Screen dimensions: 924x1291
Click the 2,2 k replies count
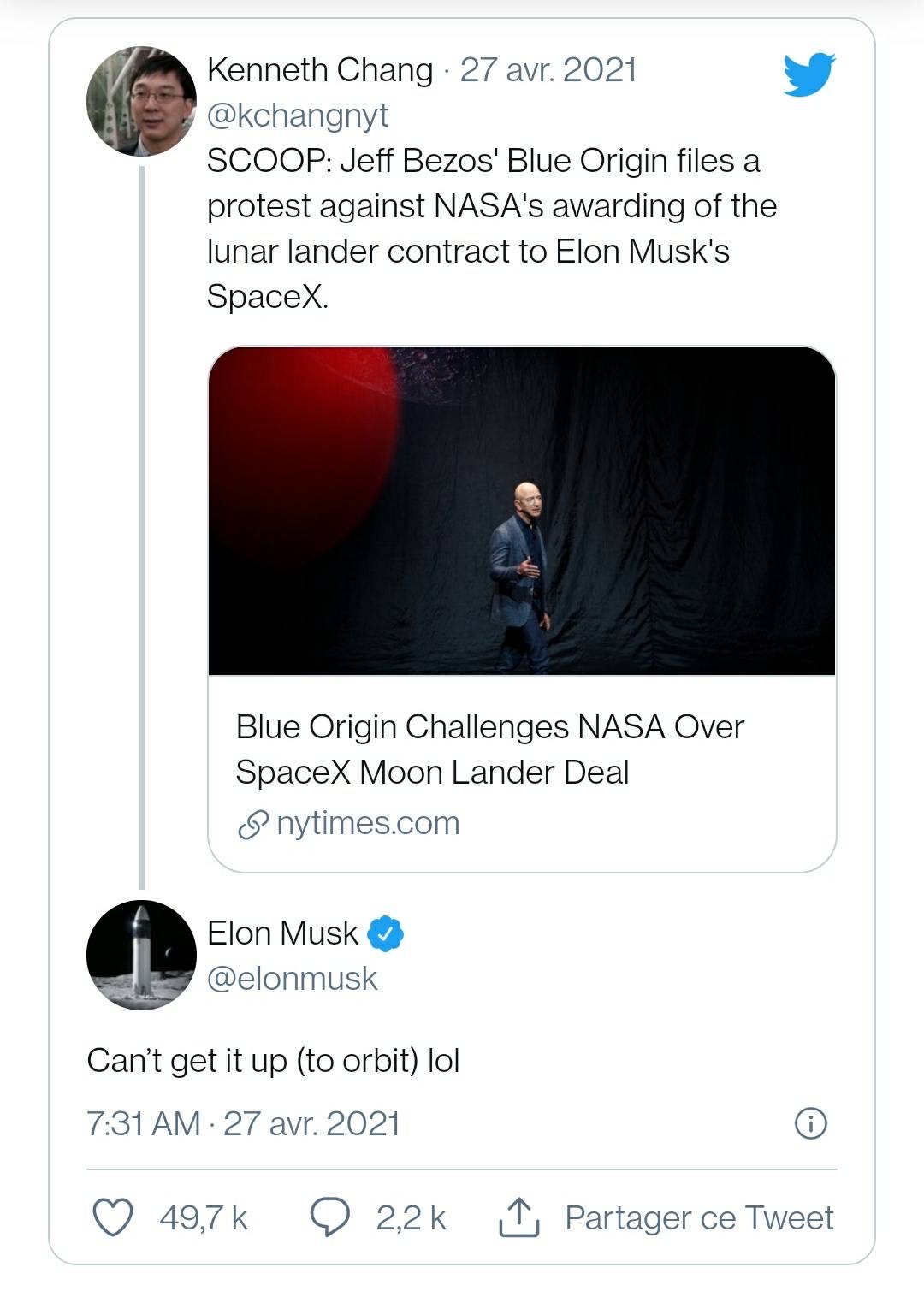pos(411,1218)
